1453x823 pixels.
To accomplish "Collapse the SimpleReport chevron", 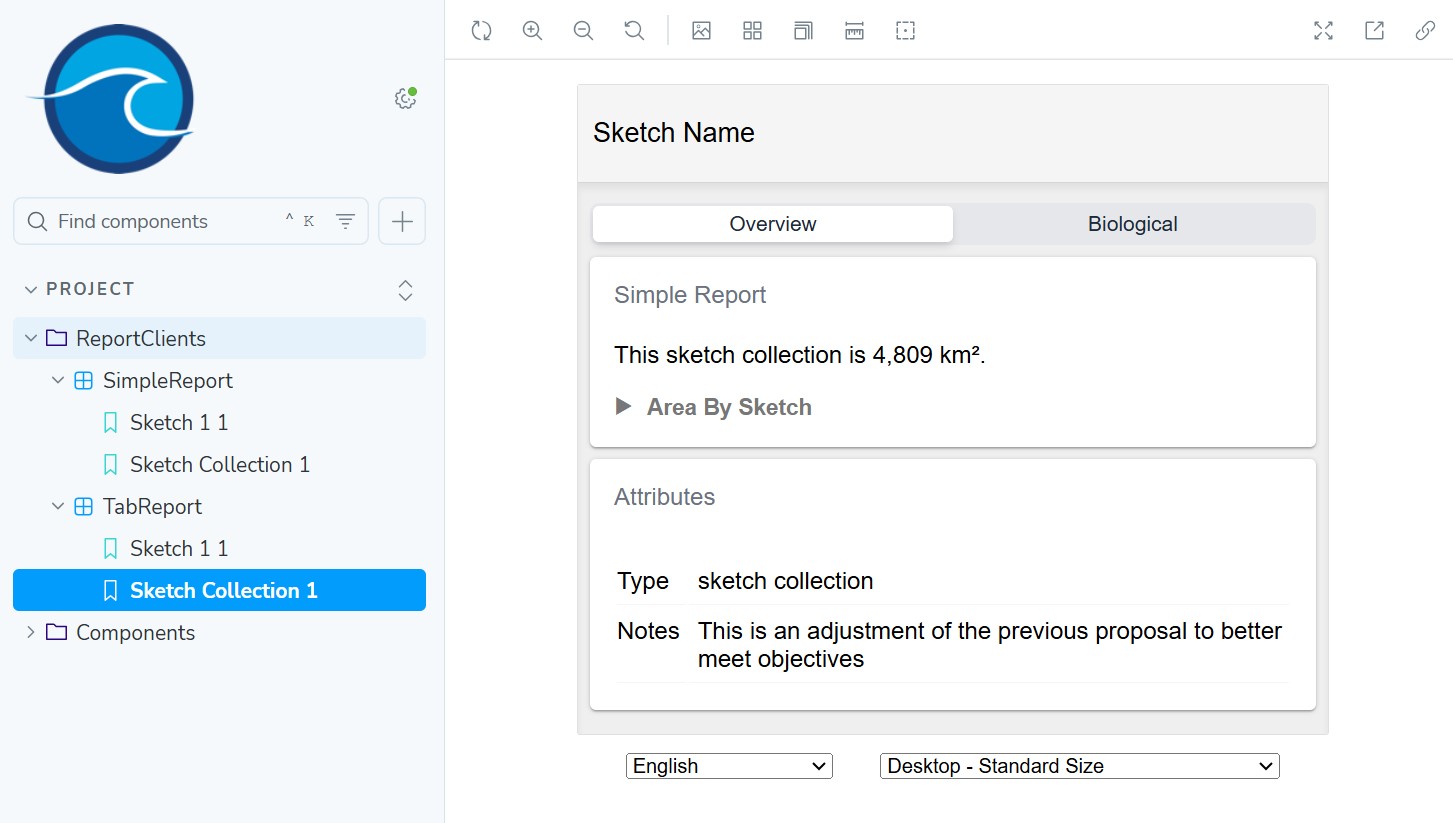I will (58, 380).
